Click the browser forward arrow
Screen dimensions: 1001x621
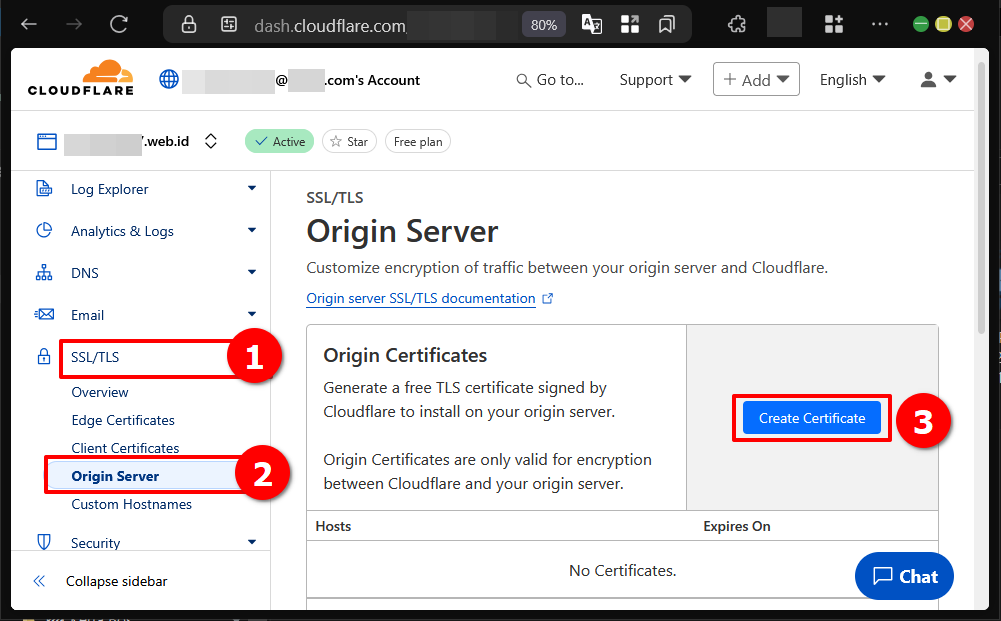click(x=74, y=24)
